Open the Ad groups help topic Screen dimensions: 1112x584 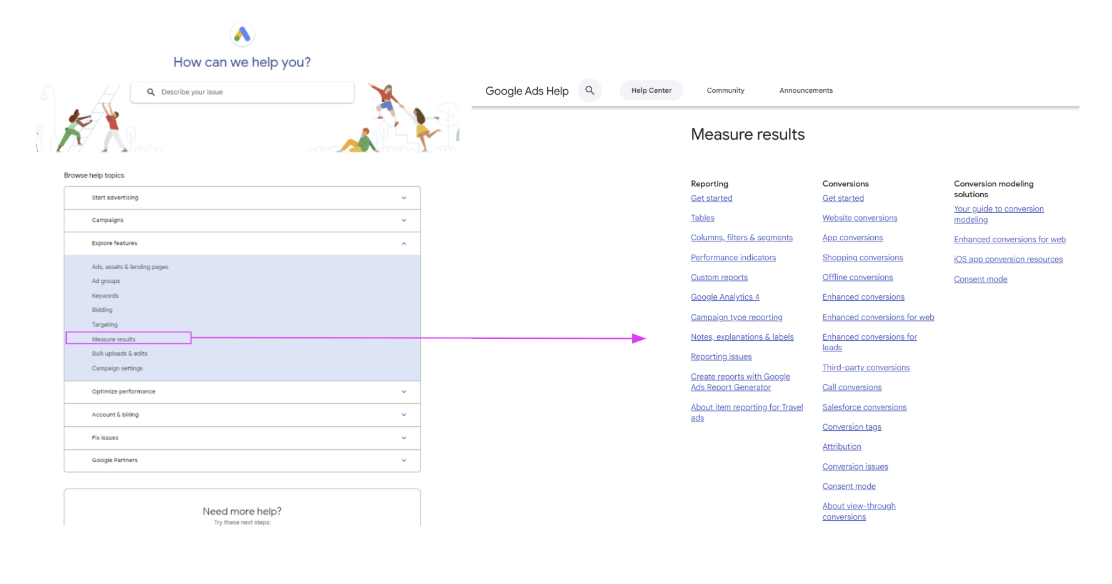point(106,281)
